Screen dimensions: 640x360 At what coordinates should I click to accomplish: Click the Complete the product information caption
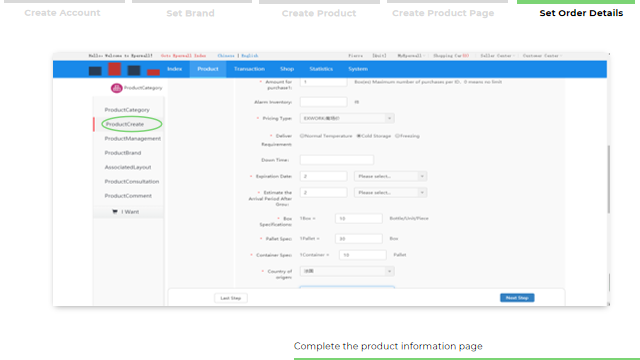[388, 346]
